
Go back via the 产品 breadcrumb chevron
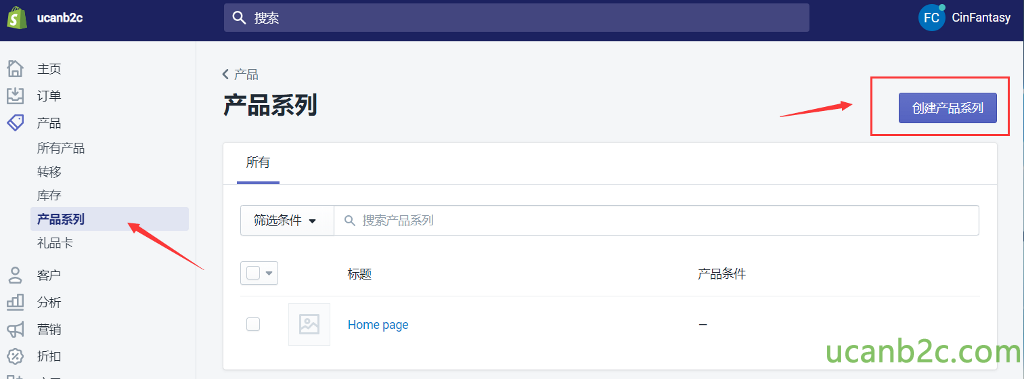click(x=226, y=74)
